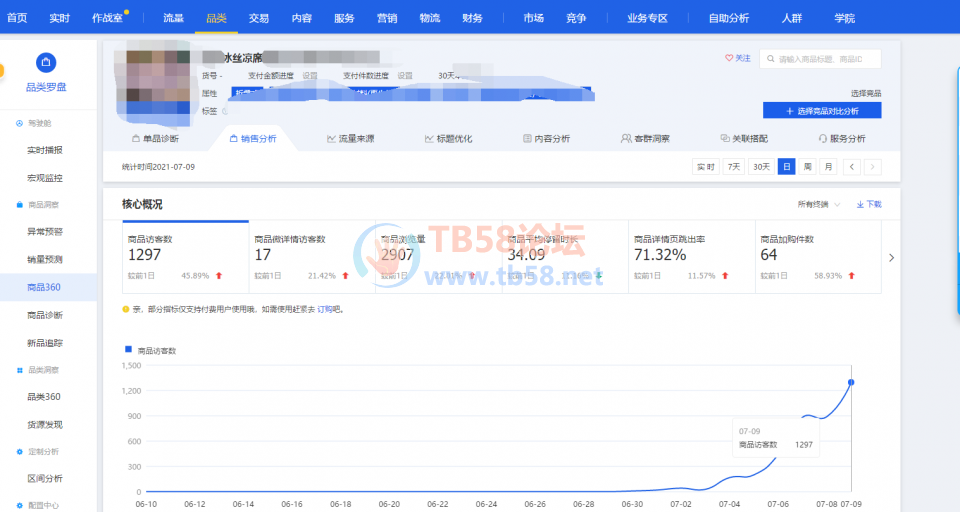Open the 人群 top menu

coord(792,18)
